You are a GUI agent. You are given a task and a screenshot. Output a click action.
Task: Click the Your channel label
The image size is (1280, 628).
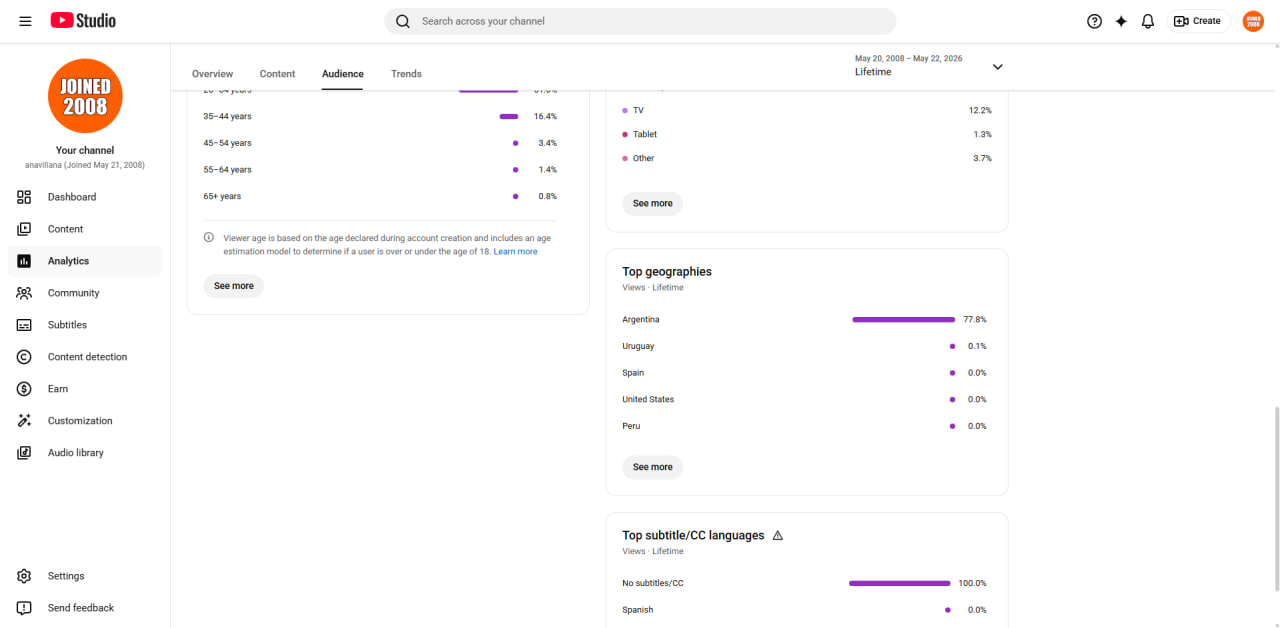[85, 150]
